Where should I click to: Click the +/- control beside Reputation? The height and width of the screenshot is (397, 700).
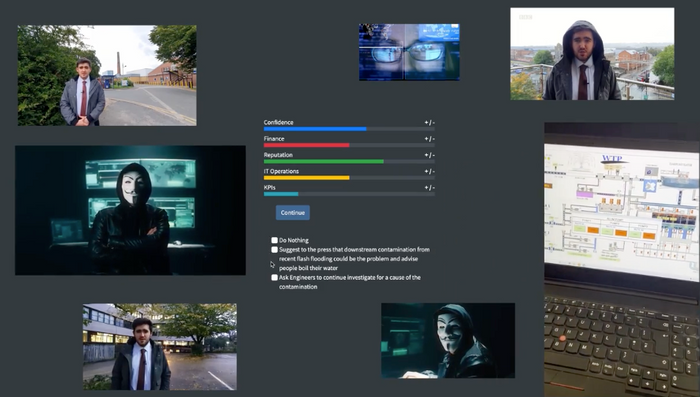[x=429, y=155]
